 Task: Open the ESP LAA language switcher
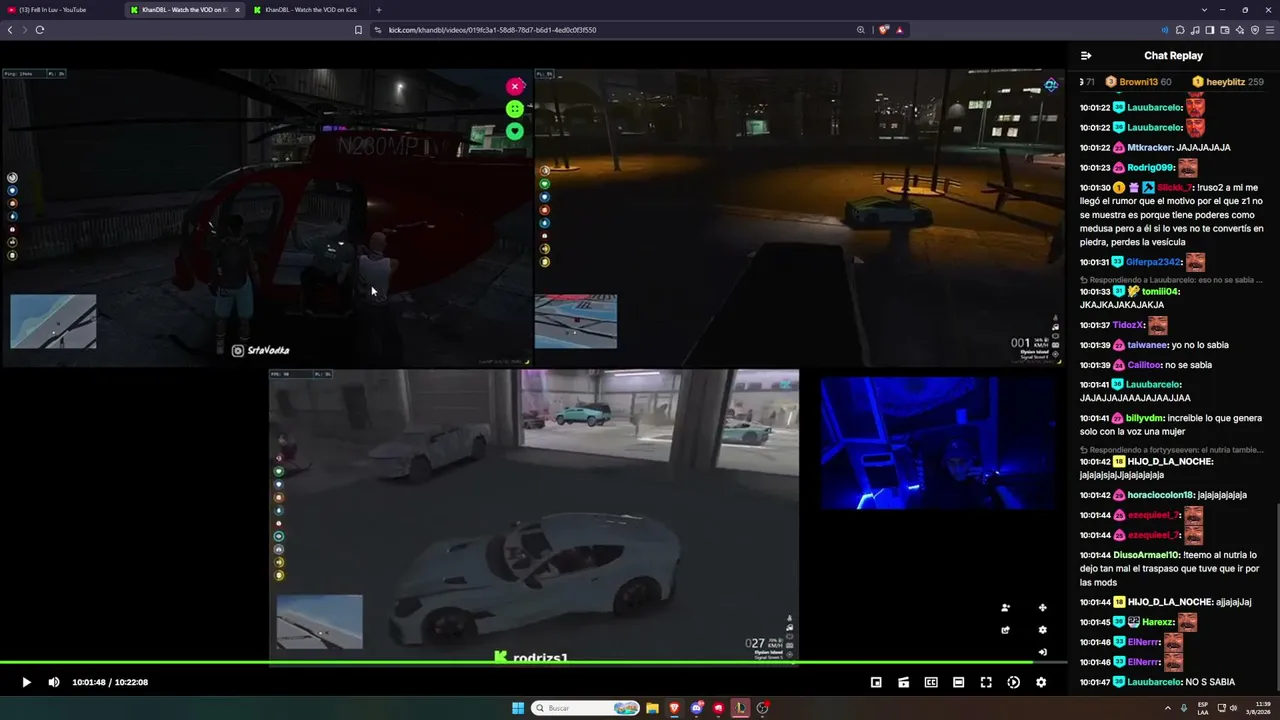[x=1203, y=708]
